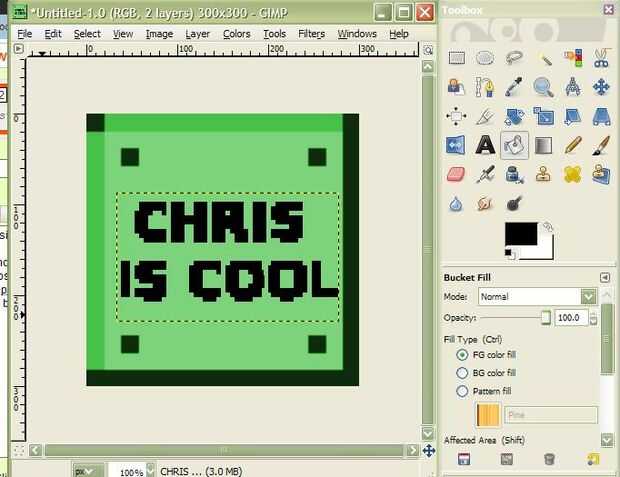This screenshot has height=477, width=620.
Task: Select the Paintbrush tool
Action: point(601,146)
